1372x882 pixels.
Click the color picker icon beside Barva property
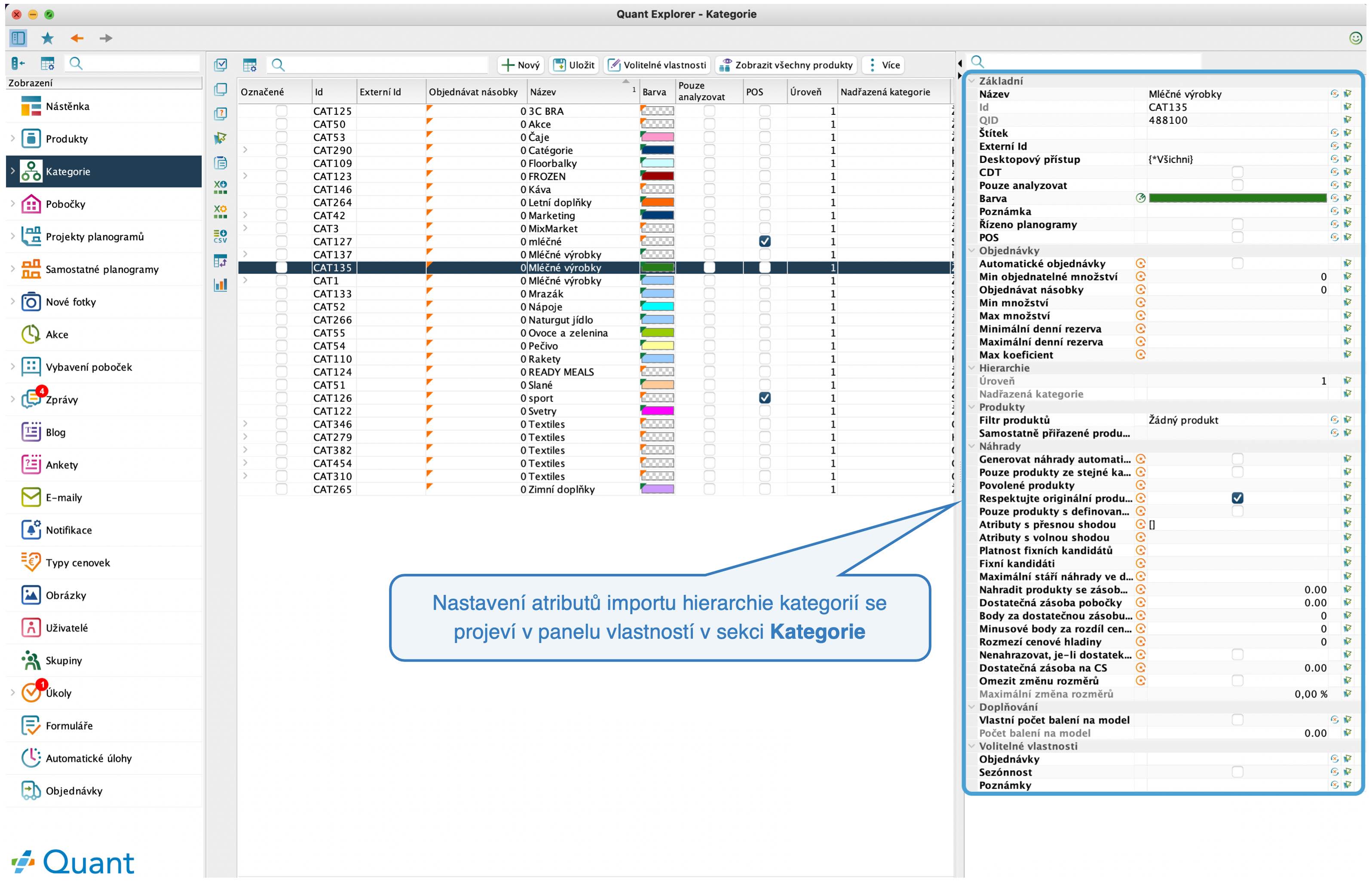pos(1140,198)
